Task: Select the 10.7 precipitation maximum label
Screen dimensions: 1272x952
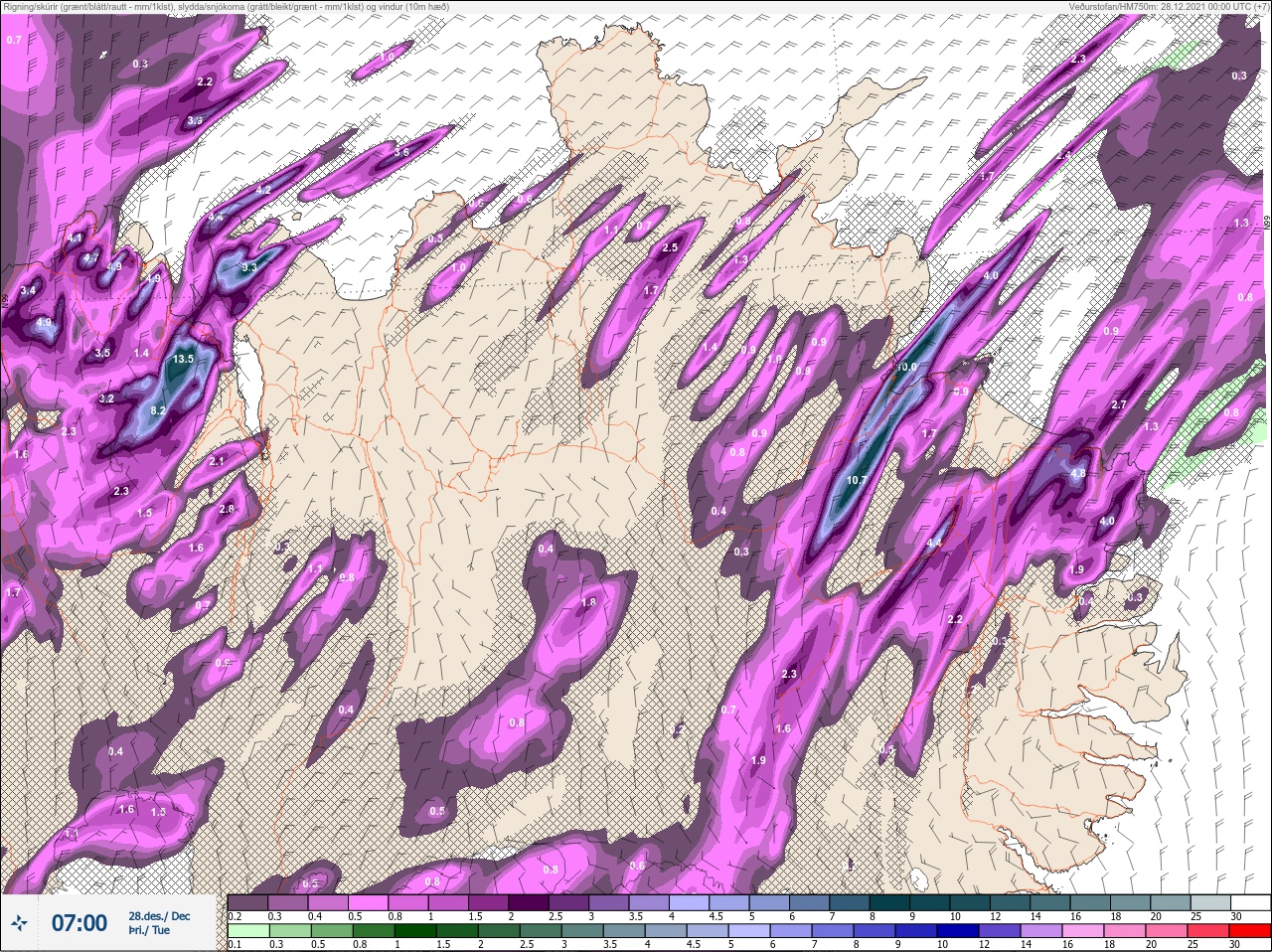Action: (x=857, y=480)
